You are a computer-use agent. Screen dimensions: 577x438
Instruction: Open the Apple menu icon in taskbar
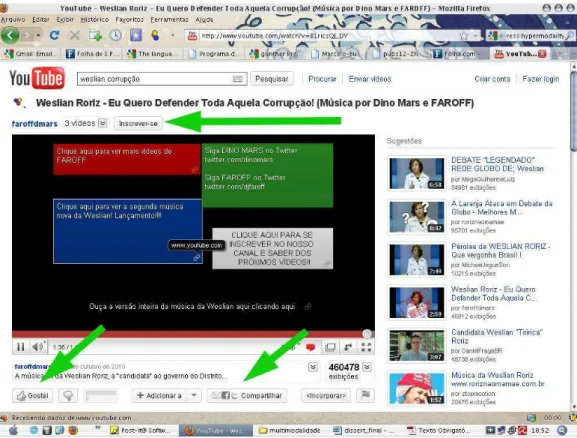(x=13, y=430)
